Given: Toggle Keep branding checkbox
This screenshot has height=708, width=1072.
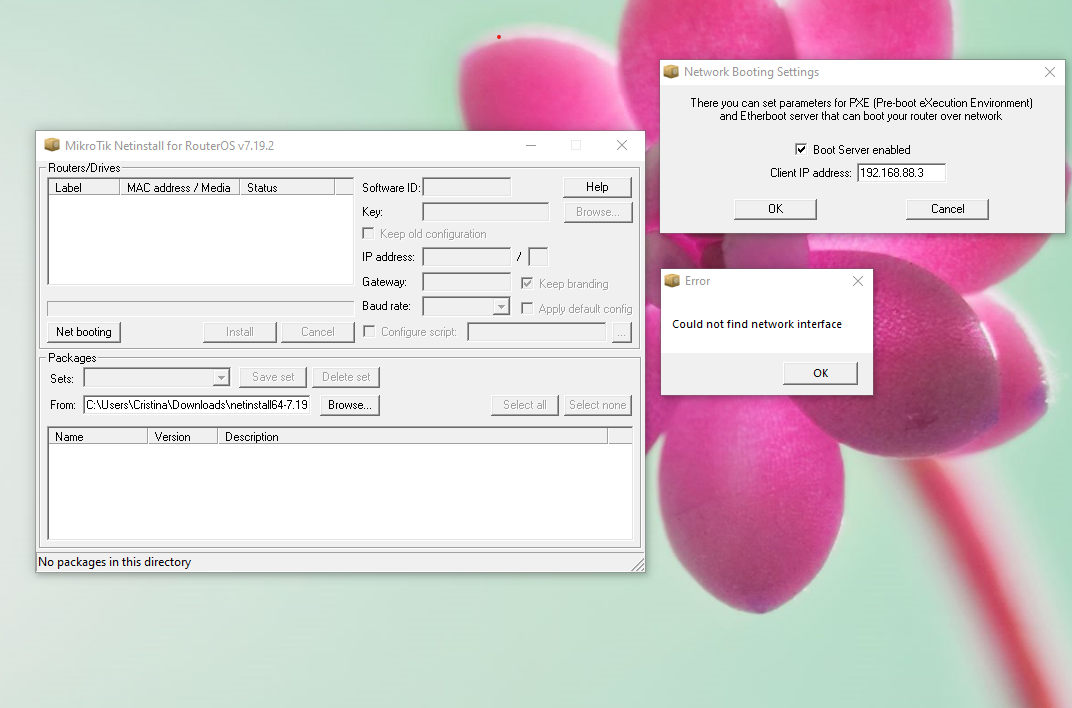Looking at the screenshot, I should point(527,283).
